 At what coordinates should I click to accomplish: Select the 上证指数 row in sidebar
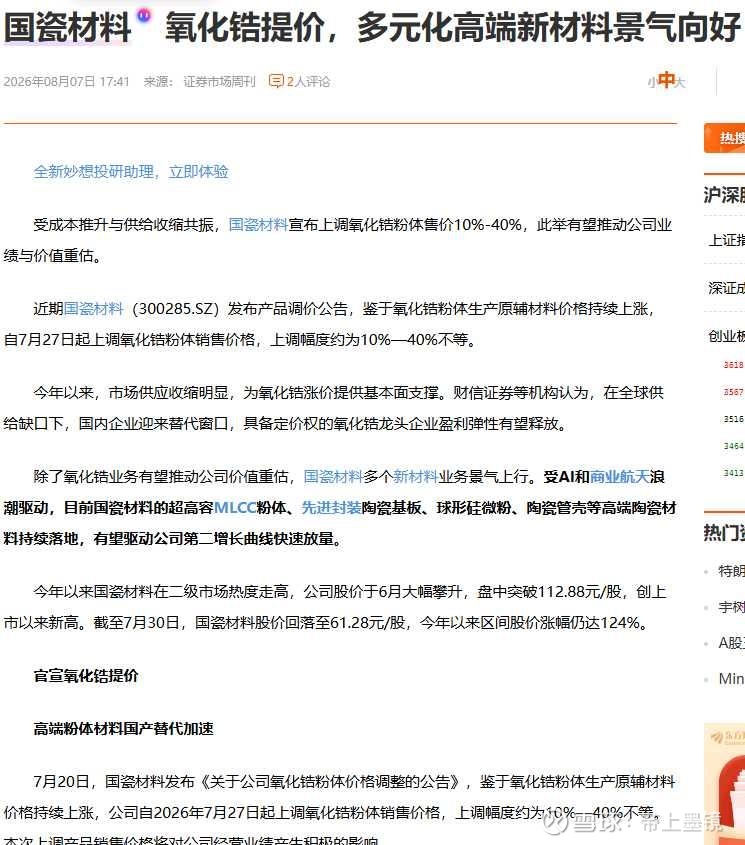(725, 240)
